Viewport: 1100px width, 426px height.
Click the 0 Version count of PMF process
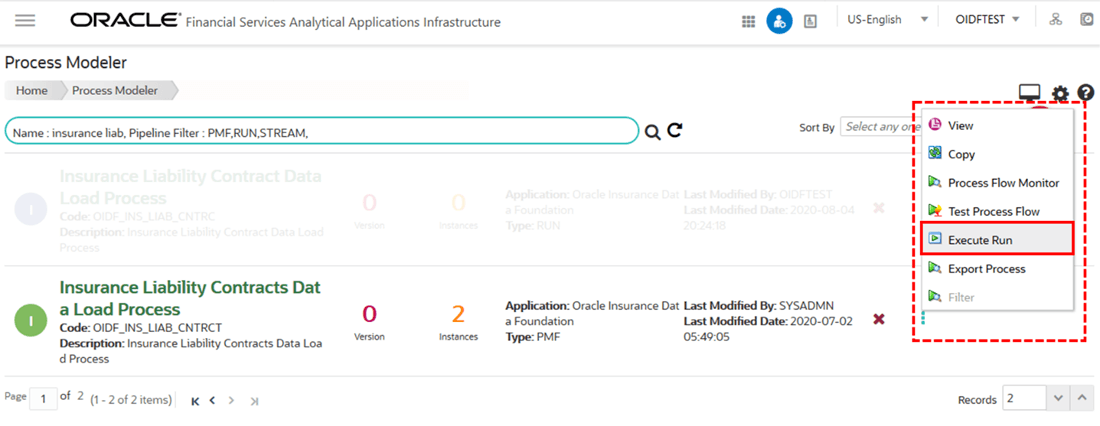pyautogui.click(x=369, y=314)
